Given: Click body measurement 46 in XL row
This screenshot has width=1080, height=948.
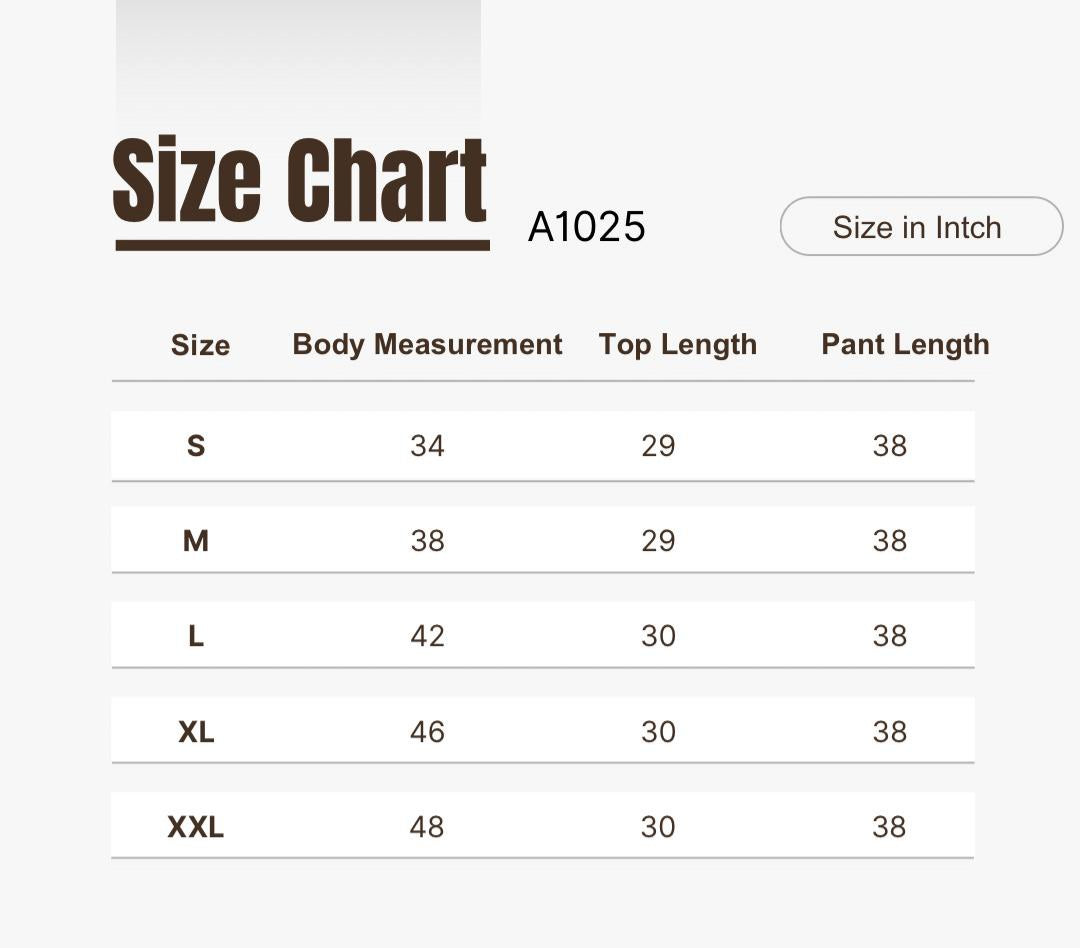Looking at the screenshot, I should tap(427, 732).
